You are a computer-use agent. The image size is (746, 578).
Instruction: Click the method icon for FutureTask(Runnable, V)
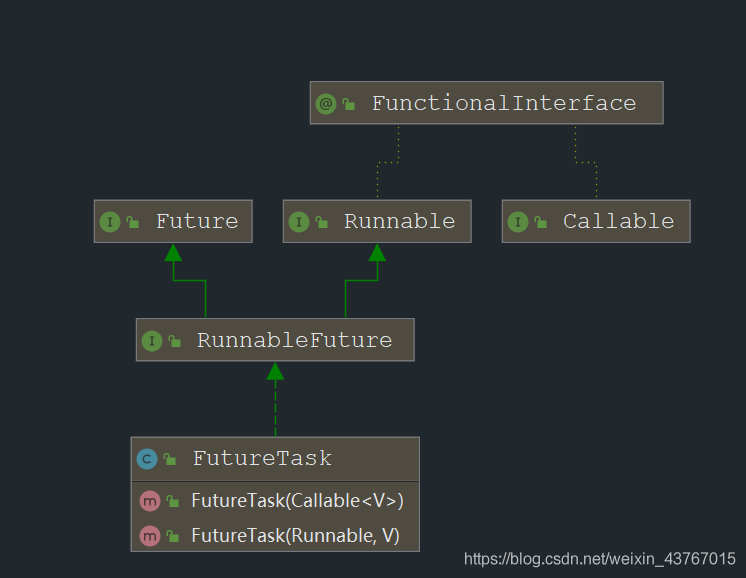[150, 536]
